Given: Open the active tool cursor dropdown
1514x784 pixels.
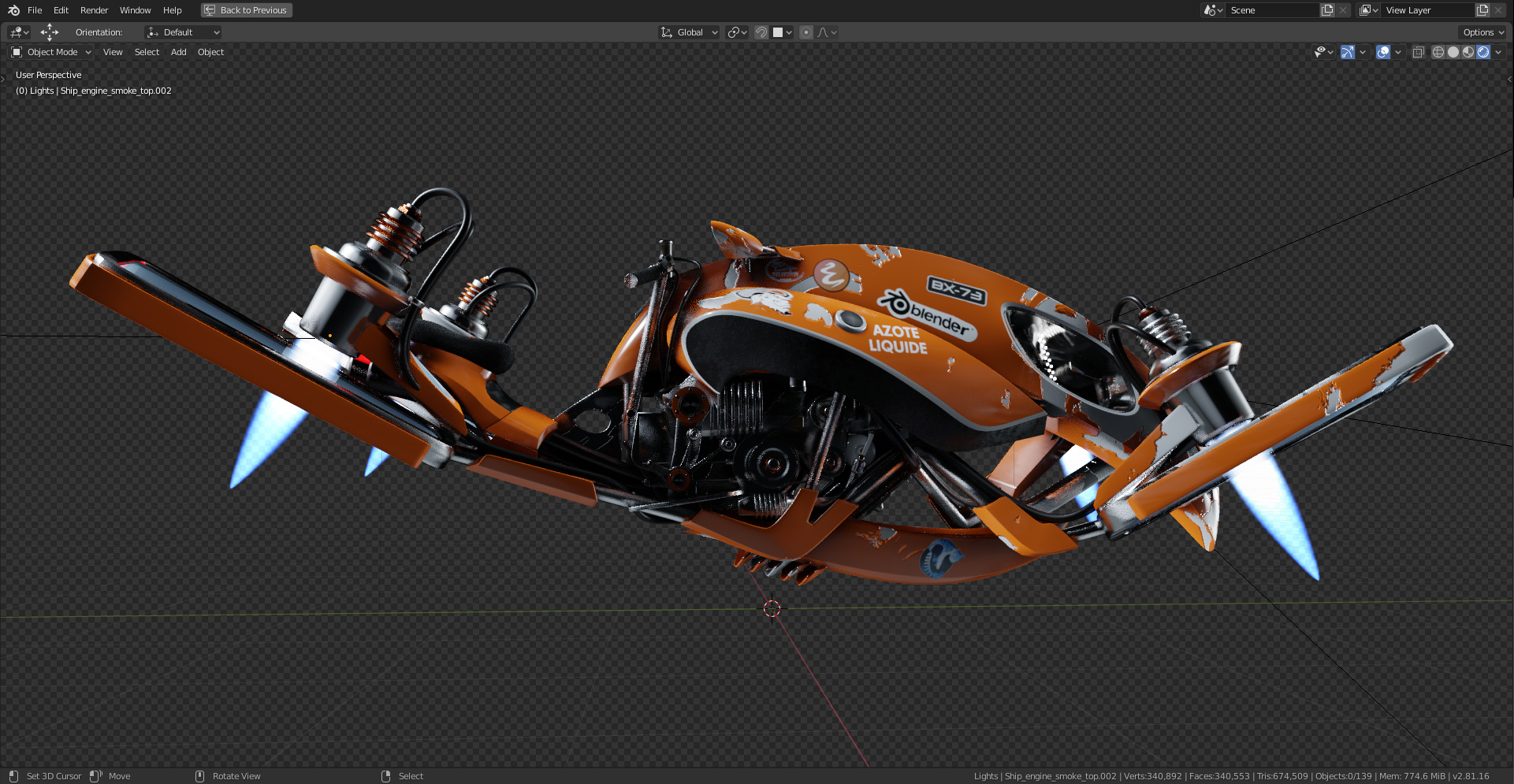Looking at the screenshot, I should coord(19,32).
